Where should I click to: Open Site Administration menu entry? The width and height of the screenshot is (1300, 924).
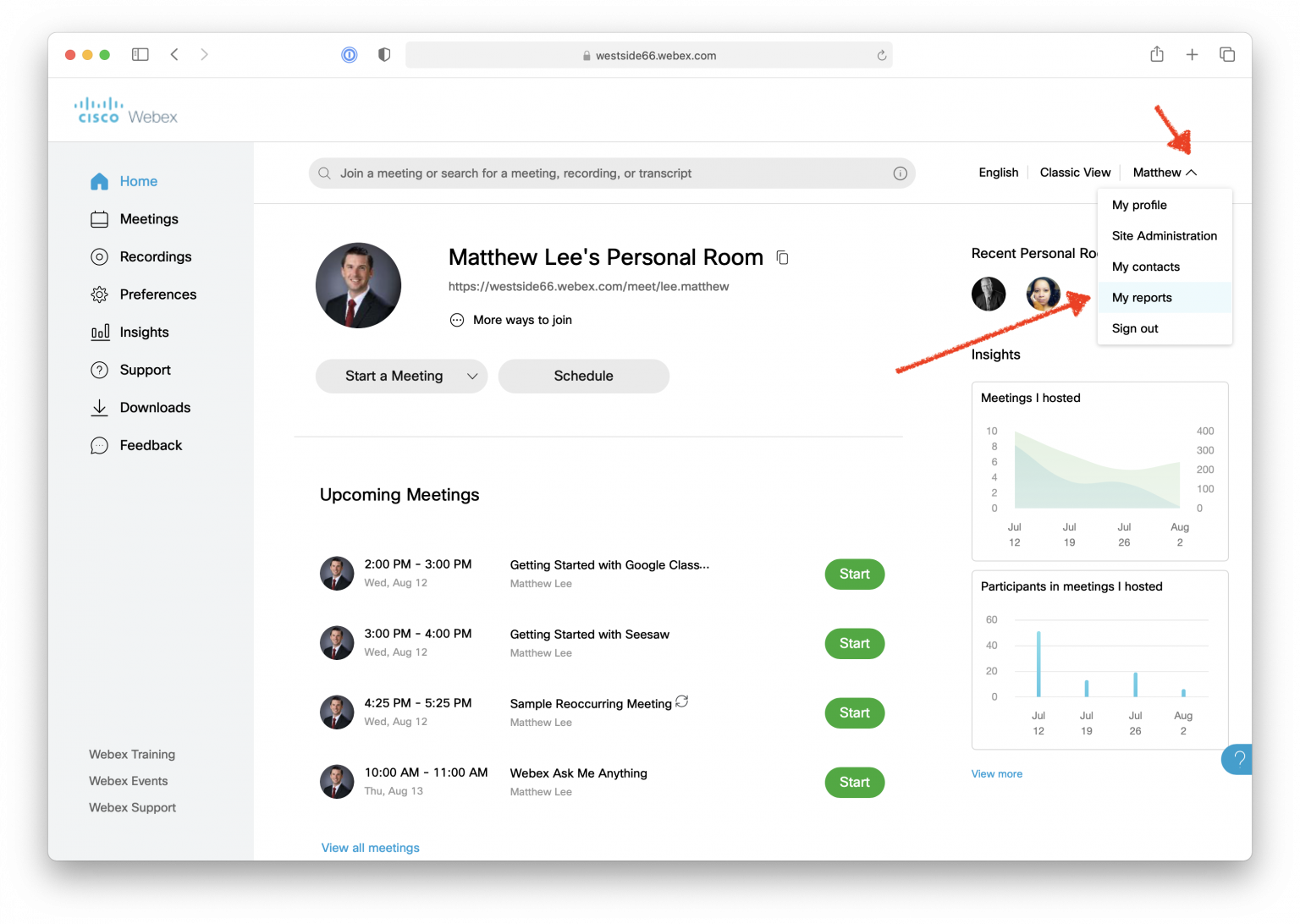click(x=1164, y=235)
